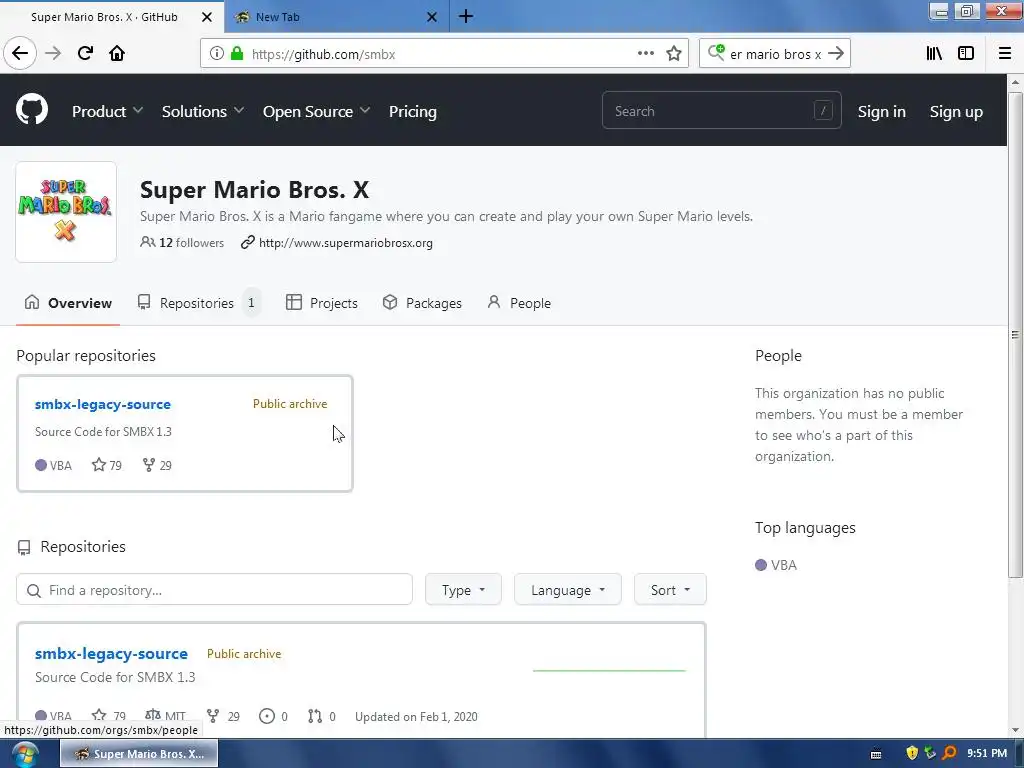Image resolution: width=1024 pixels, height=768 pixels.
Task: Click the 9:51 PM taskbar clock
Action: pos(987,753)
